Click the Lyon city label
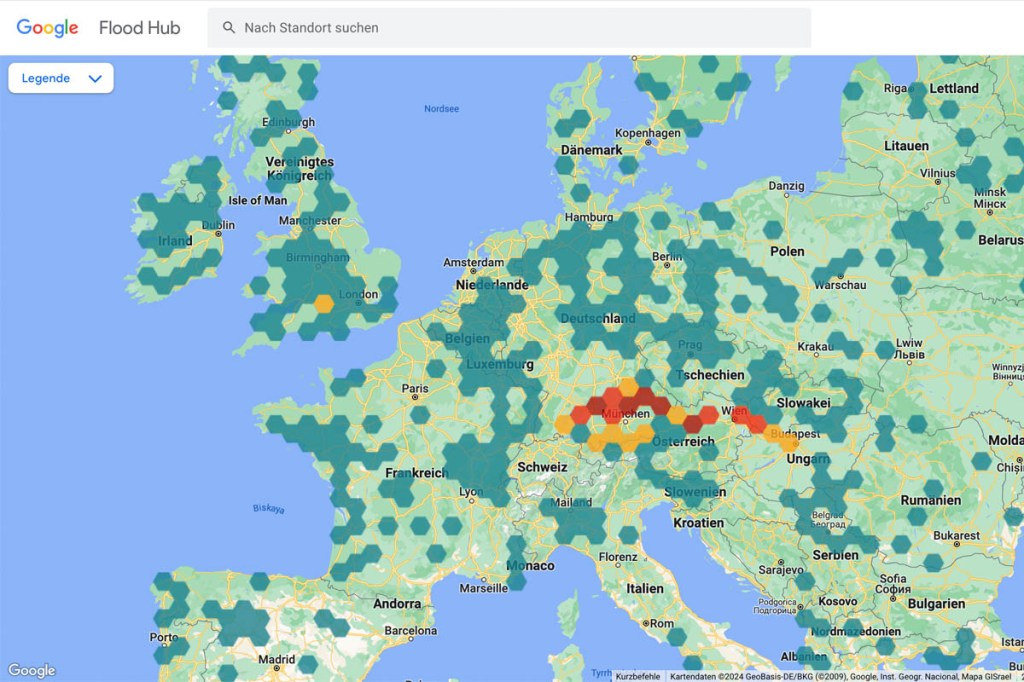 click(471, 492)
